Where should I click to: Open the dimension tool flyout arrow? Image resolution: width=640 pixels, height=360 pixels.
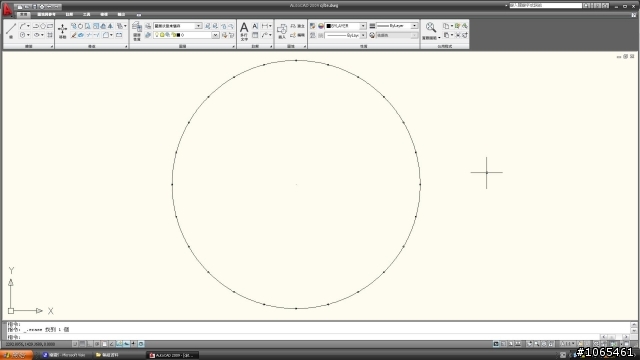270,26
